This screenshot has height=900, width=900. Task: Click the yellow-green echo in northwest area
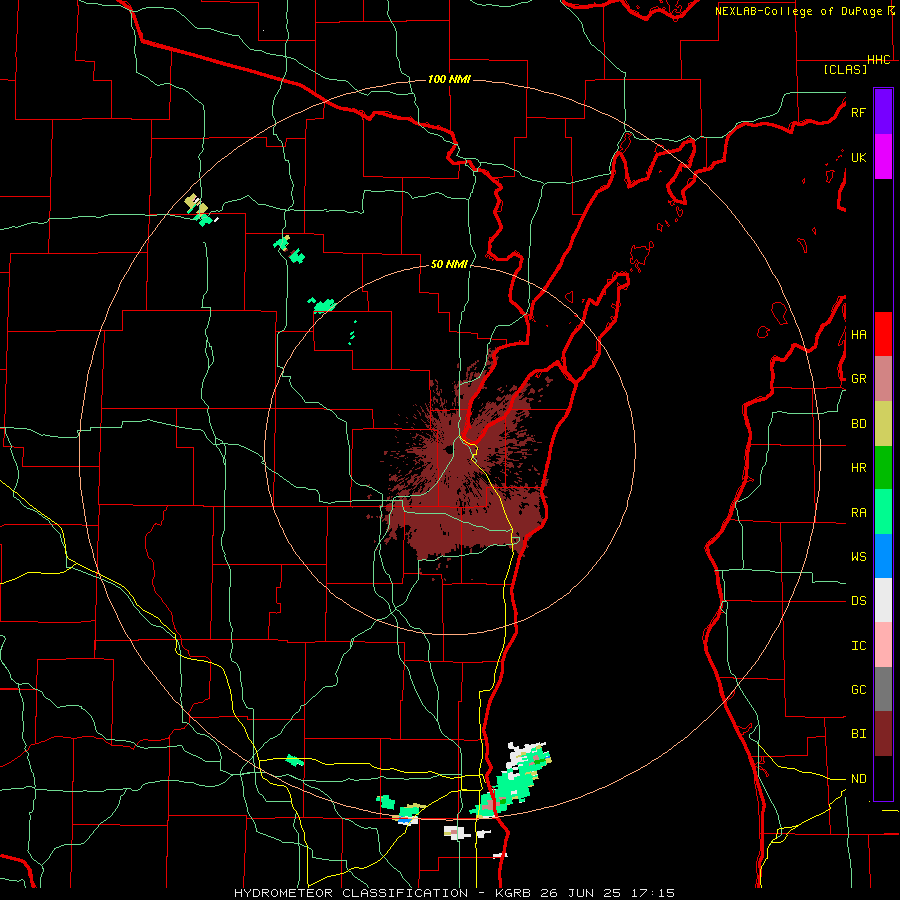click(x=196, y=204)
